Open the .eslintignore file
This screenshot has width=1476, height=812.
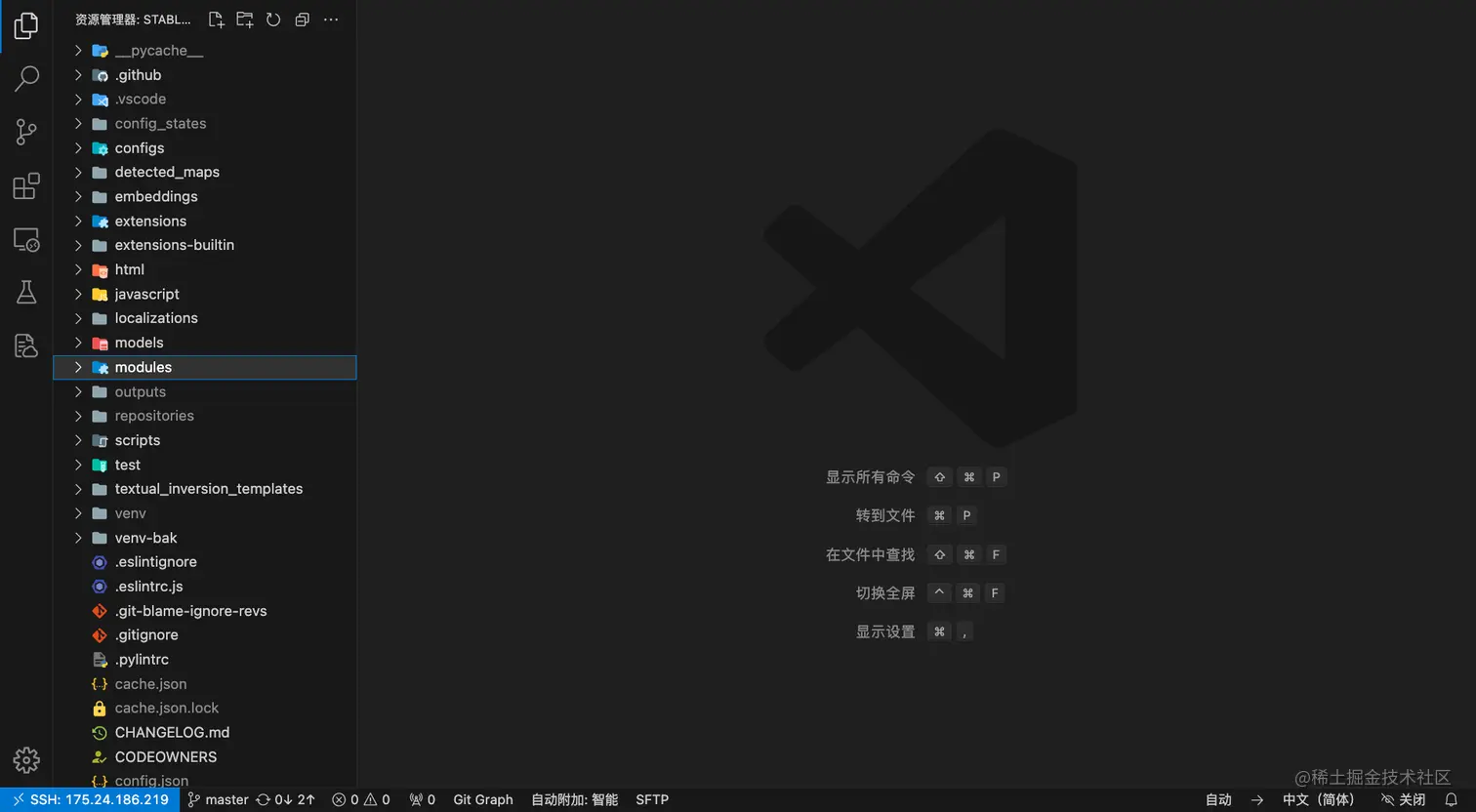click(205, 562)
